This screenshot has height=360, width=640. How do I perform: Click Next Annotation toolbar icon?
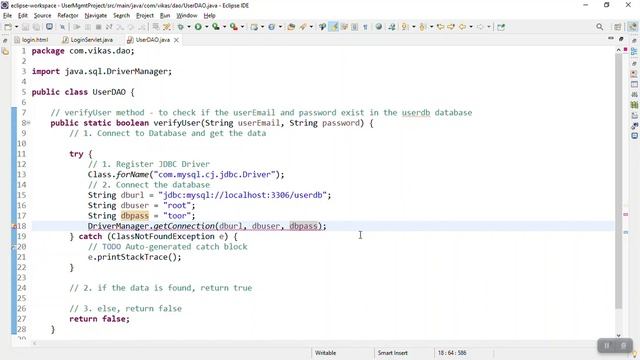click(x=405, y=27)
